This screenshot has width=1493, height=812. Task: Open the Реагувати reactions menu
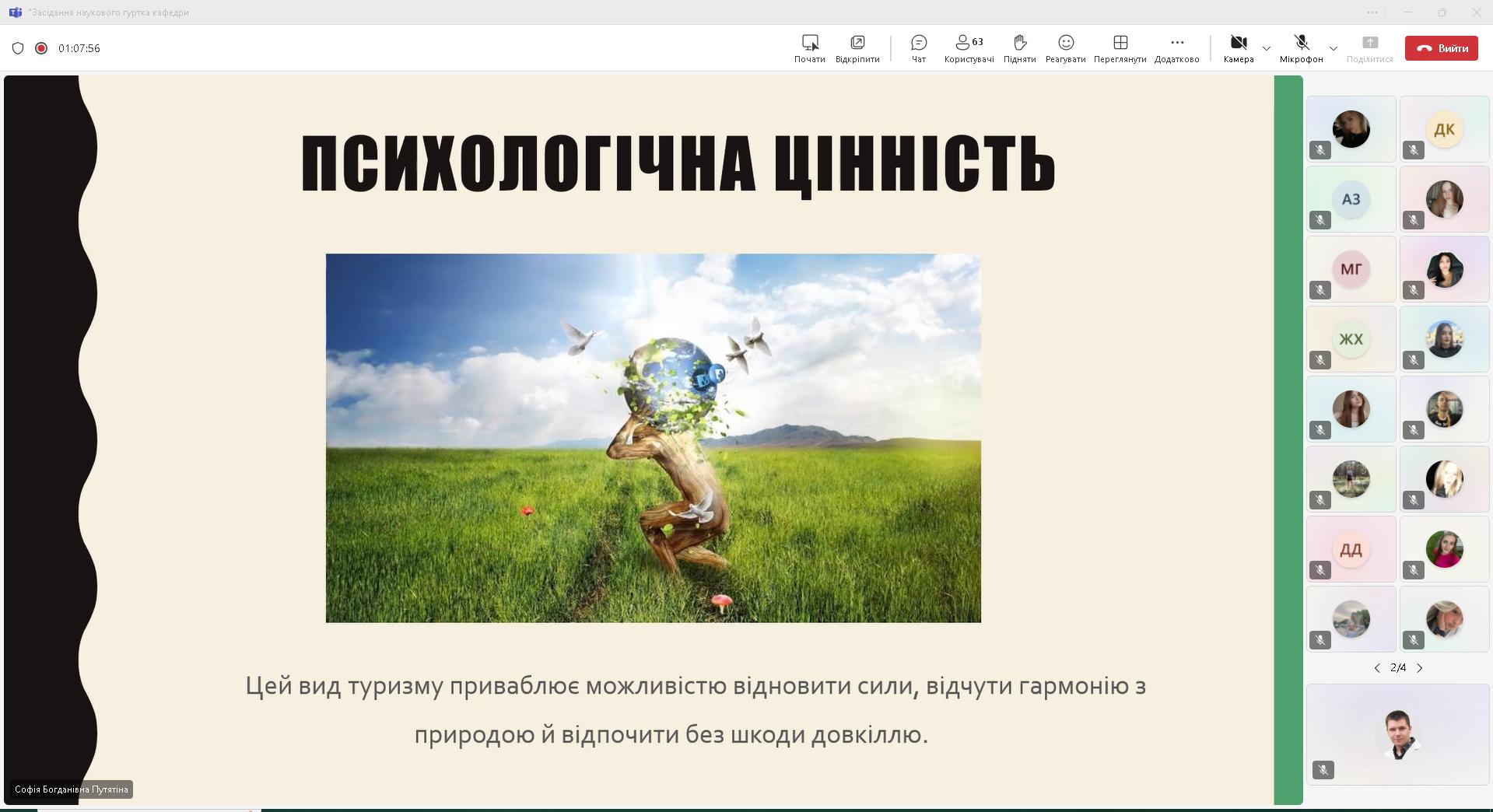coord(1065,48)
